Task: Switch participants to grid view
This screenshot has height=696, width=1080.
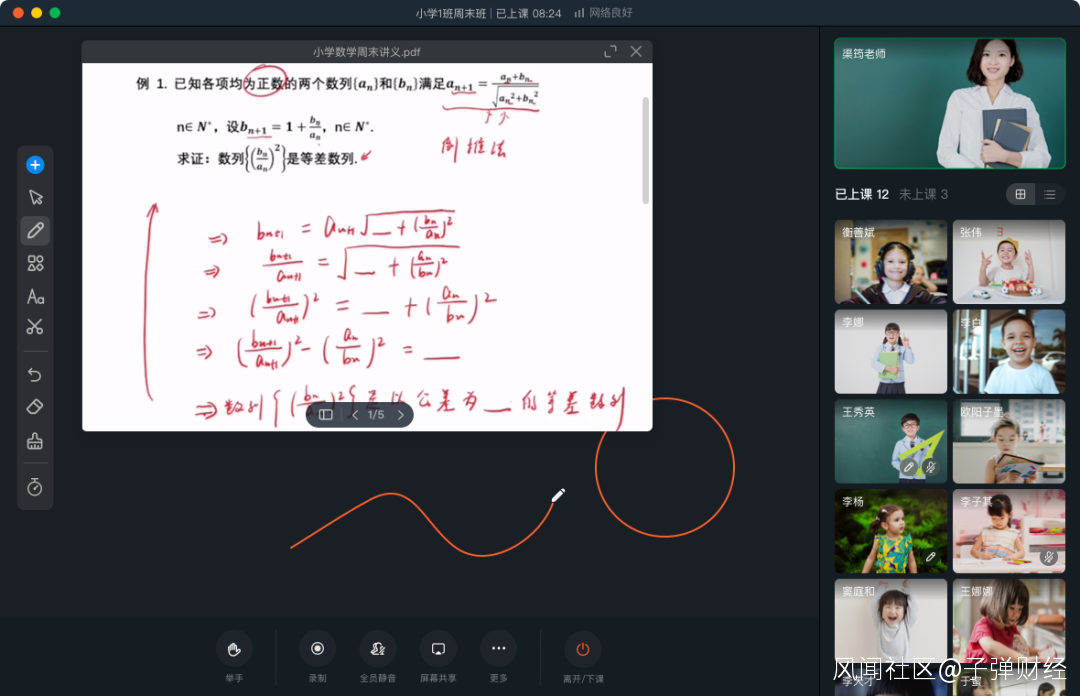Action: pyautogui.click(x=1020, y=194)
